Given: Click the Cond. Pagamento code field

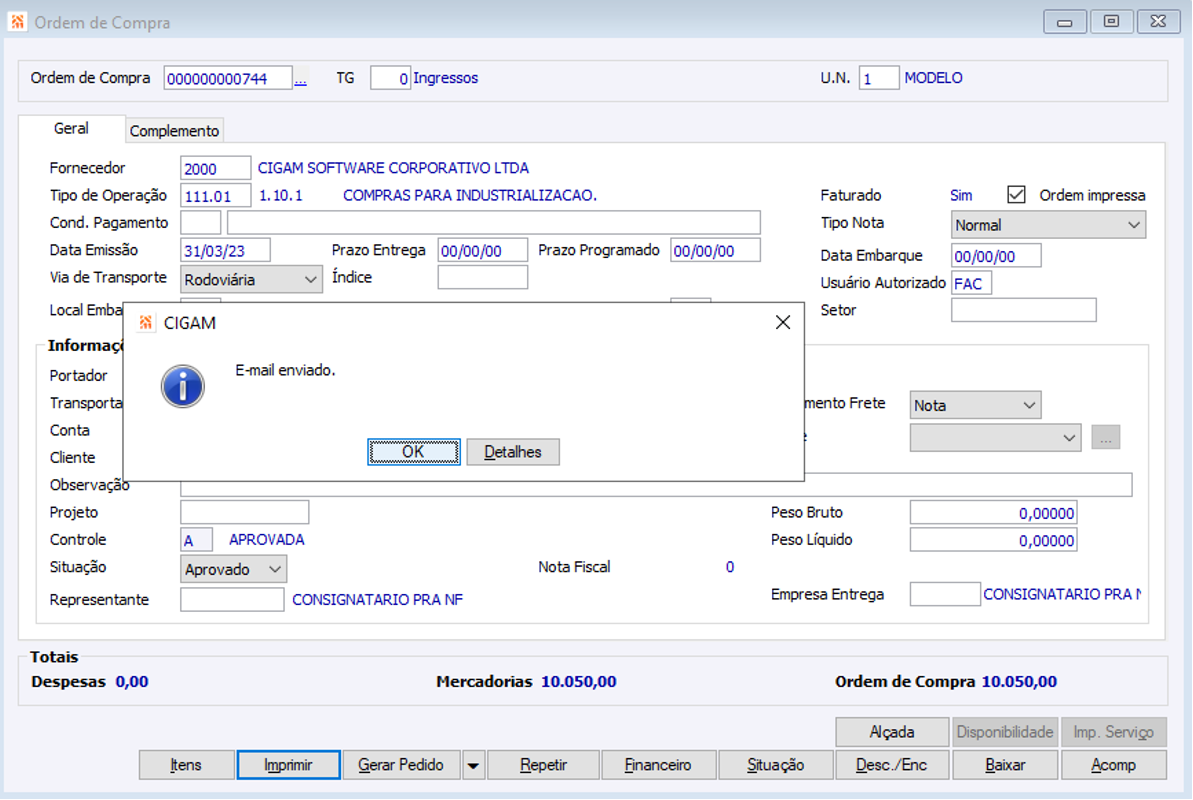Looking at the screenshot, I should (201, 223).
